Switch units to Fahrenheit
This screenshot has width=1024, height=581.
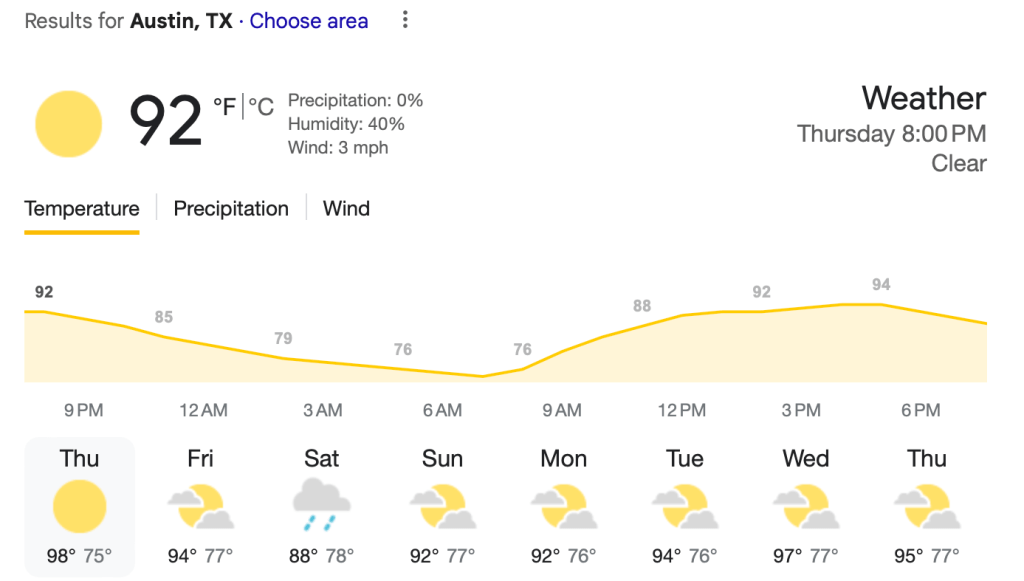click(224, 107)
